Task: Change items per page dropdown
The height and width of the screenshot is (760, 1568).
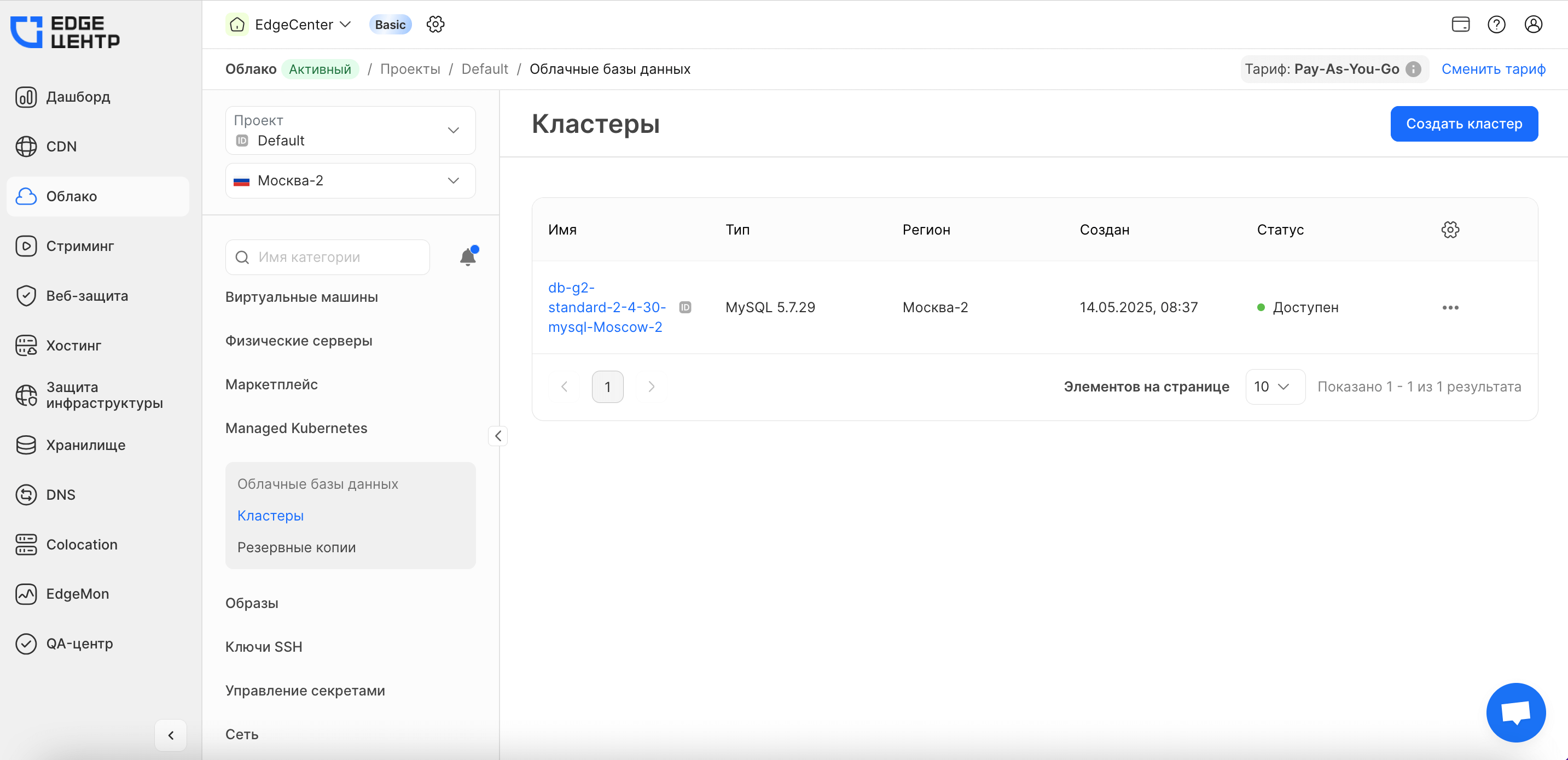Action: click(1274, 387)
